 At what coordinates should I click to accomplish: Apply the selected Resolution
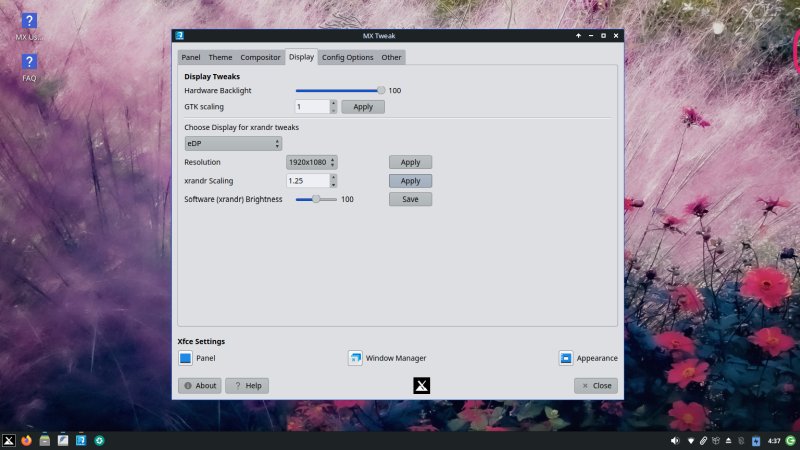point(410,162)
